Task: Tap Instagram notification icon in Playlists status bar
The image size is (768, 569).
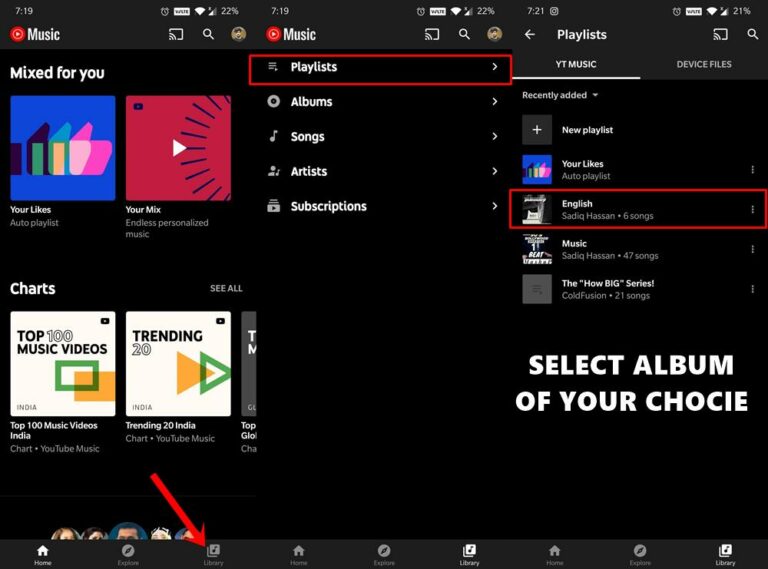Action: pyautogui.click(x=554, y=11)
